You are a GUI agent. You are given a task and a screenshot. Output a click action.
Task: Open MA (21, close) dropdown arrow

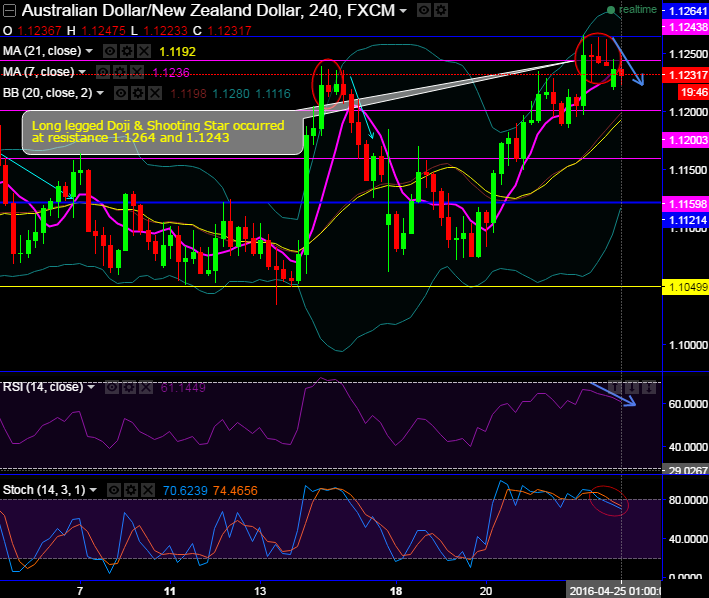(89, 51)
